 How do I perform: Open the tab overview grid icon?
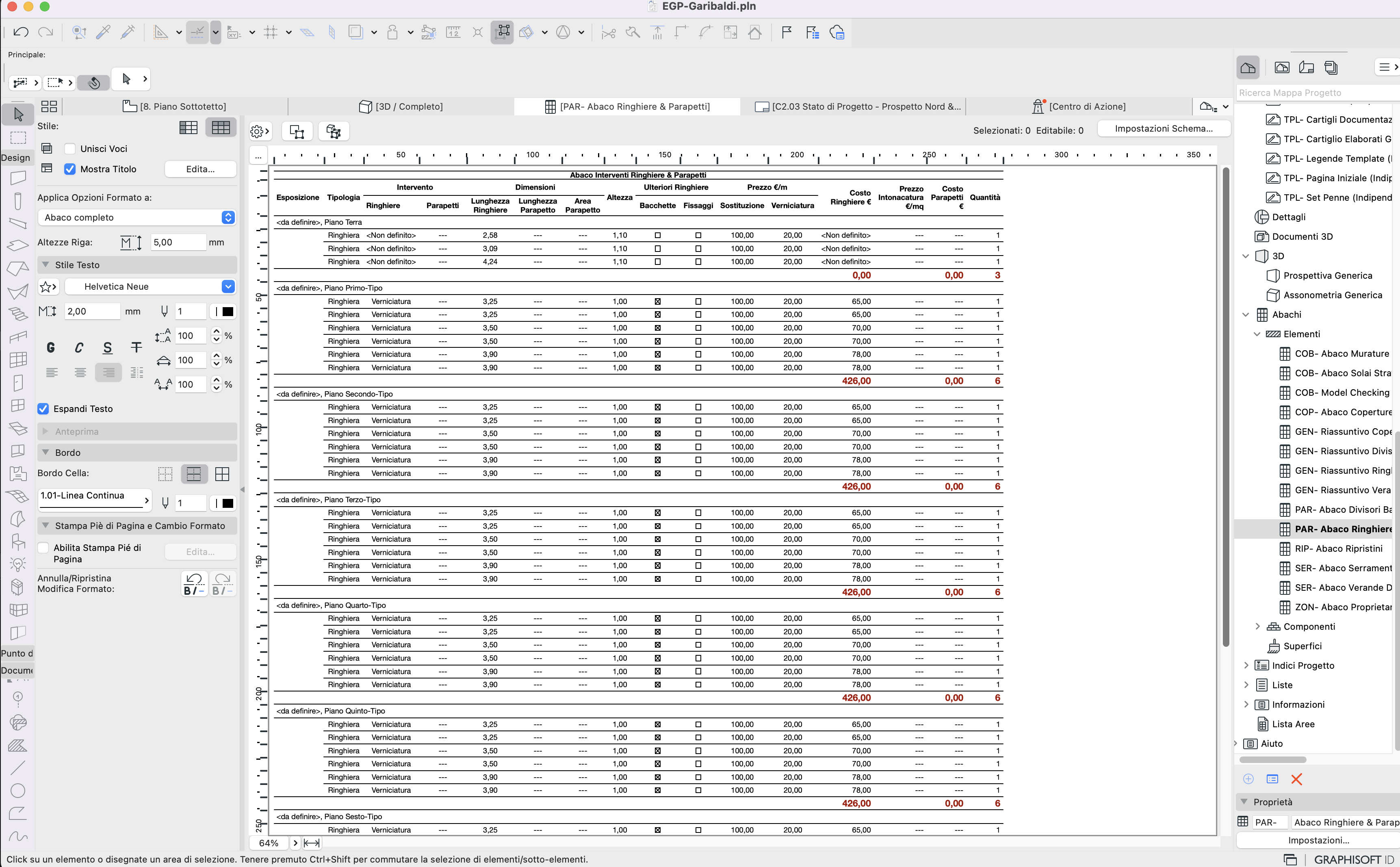(x=49, y=107)
